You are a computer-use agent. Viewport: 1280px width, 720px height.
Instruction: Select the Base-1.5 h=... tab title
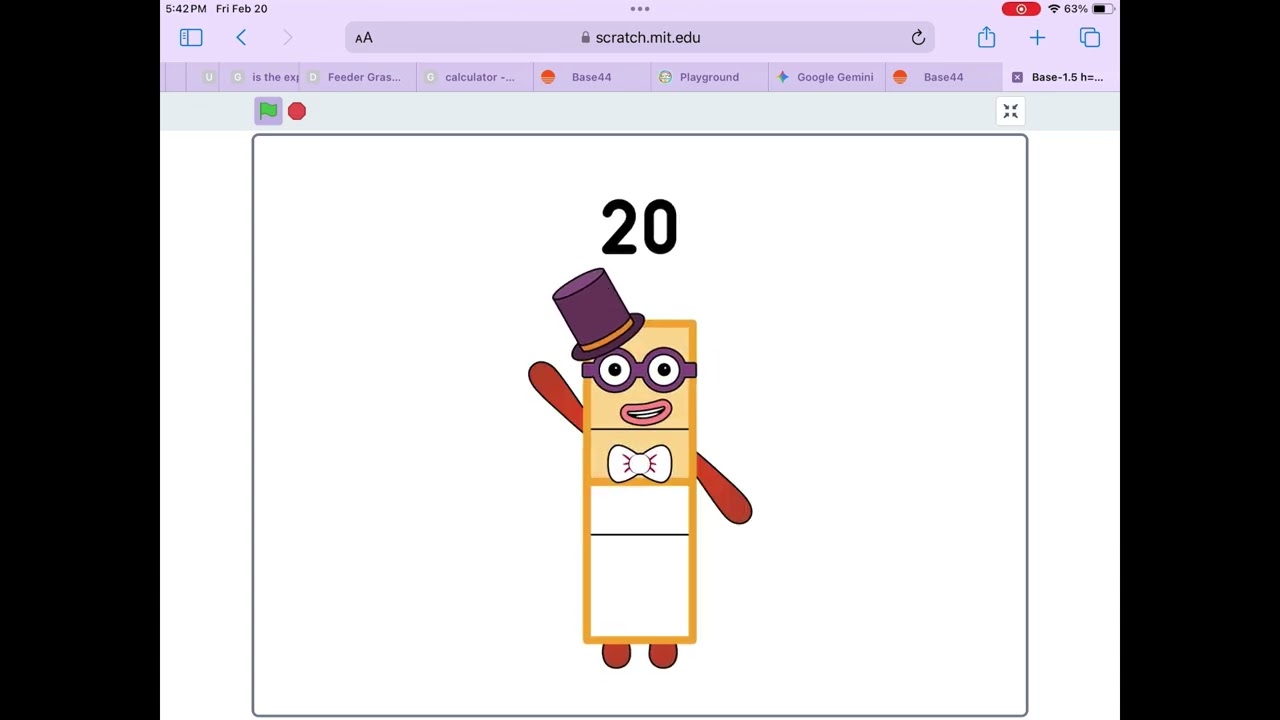pos(1067,77)
